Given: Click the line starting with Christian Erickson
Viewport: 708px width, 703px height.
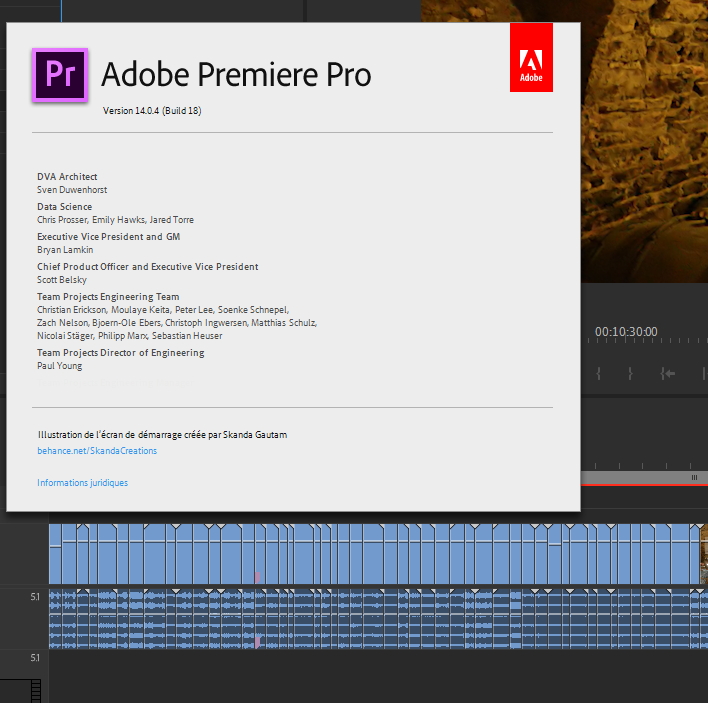Looking at the screenshot, I should tap(163, 310).
